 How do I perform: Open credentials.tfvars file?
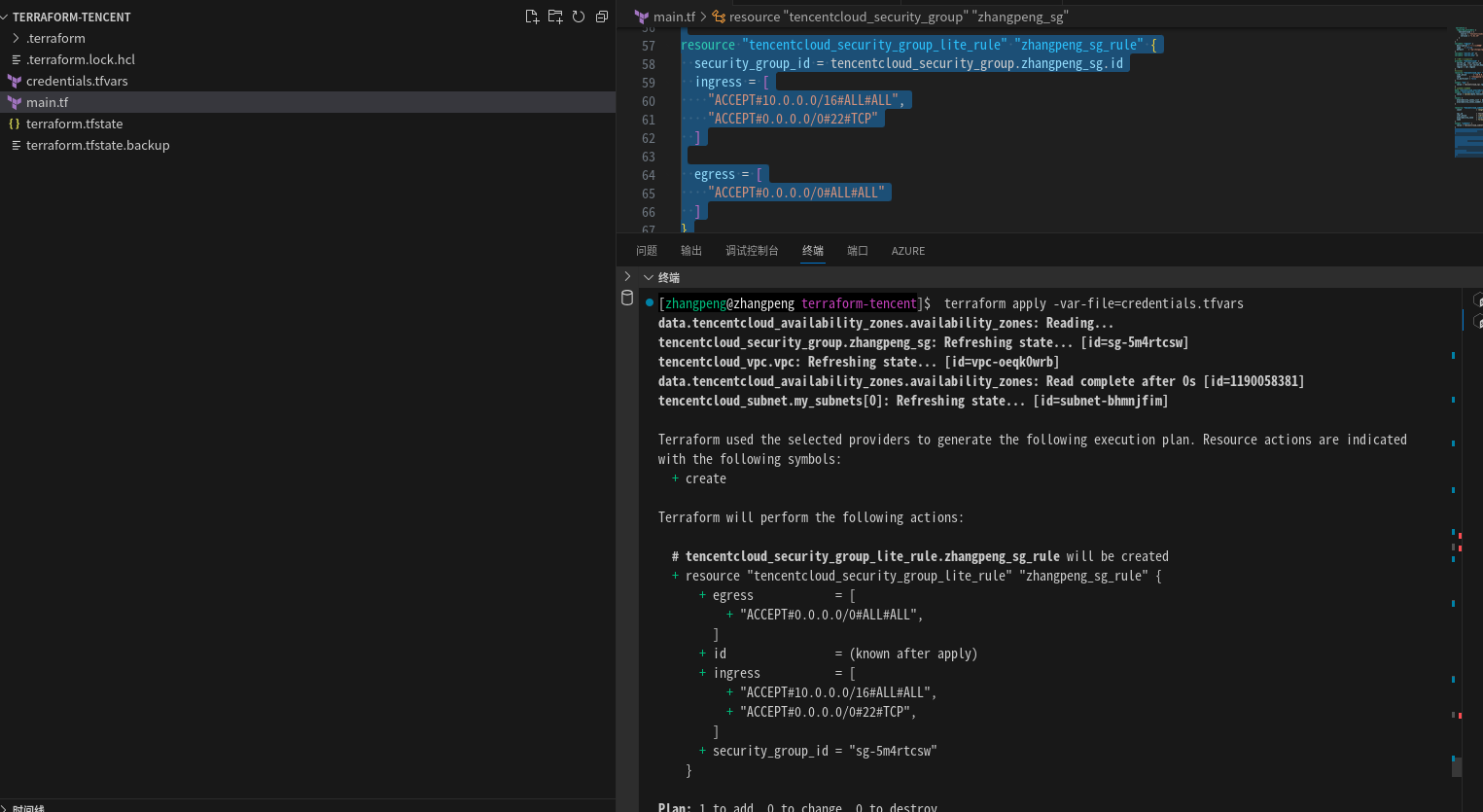tap(77, 81)
